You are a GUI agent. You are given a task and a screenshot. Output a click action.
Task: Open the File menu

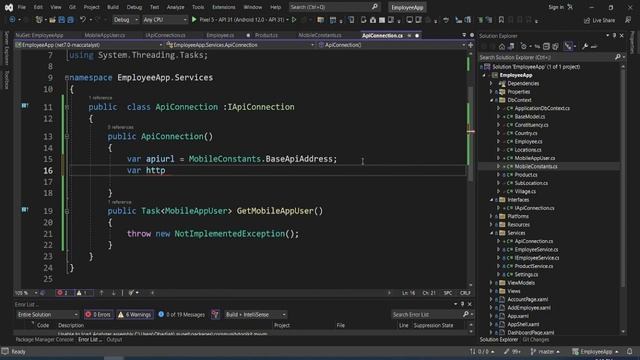(22, 7)
